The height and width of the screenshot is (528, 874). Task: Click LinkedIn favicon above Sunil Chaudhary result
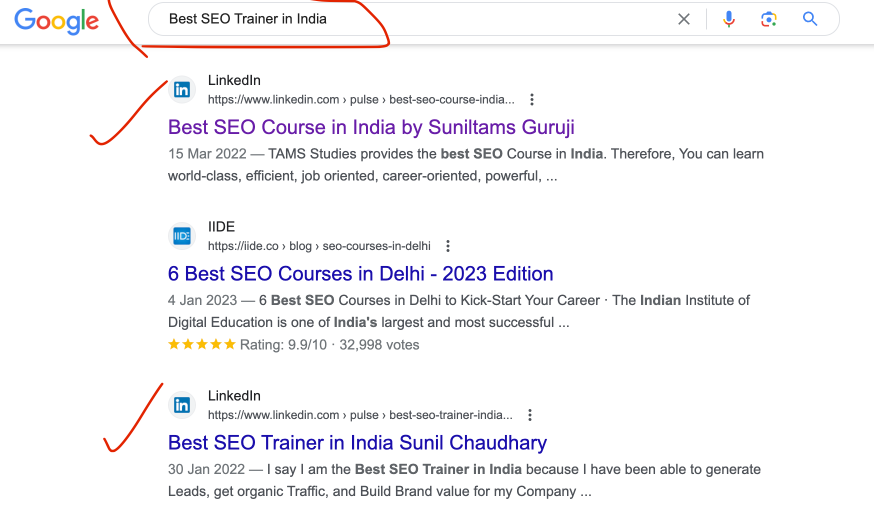tap(182, 405)
